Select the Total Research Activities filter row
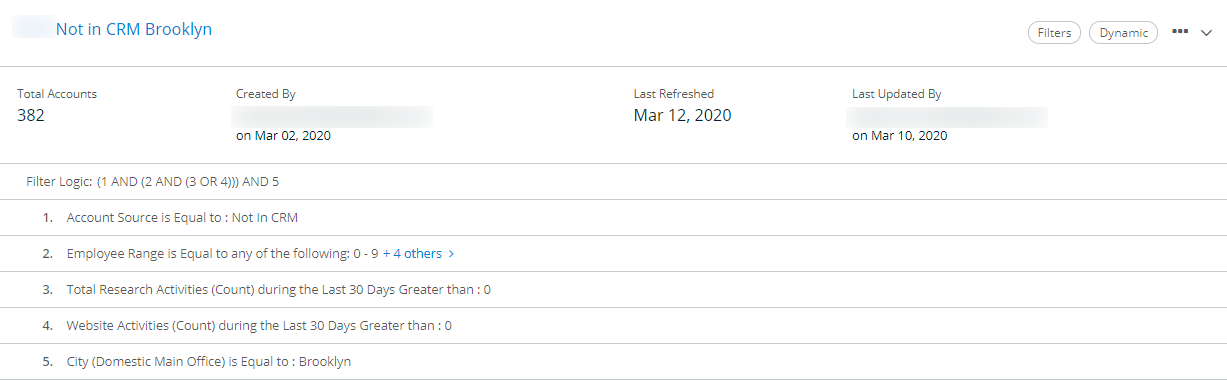The height and width of the screenshot is (380, 1227). pyautogui.click(x=613, y=290)
